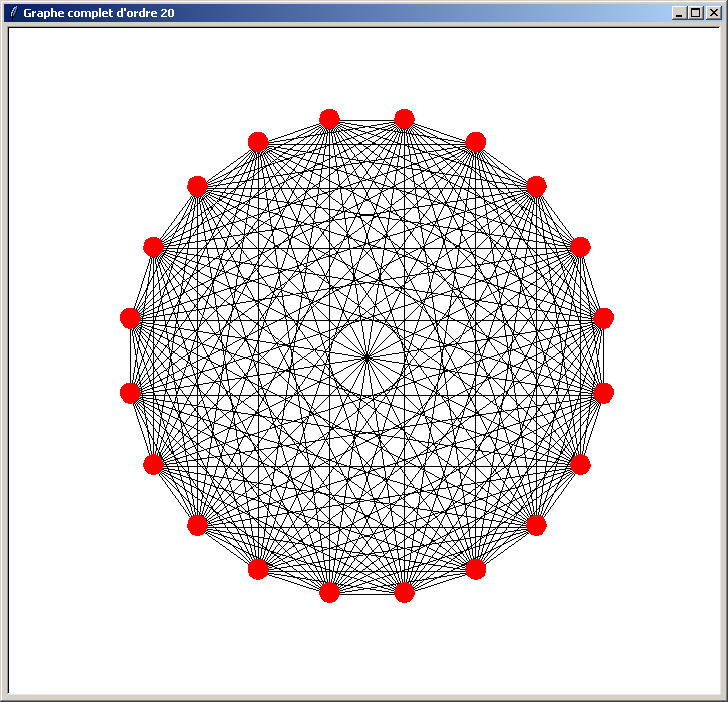Image resolution: width=728 pixels, height=702 pixels.
Task: Maximize the Graphe complet d'ordre 20 window
Action: tap(696, 13)
